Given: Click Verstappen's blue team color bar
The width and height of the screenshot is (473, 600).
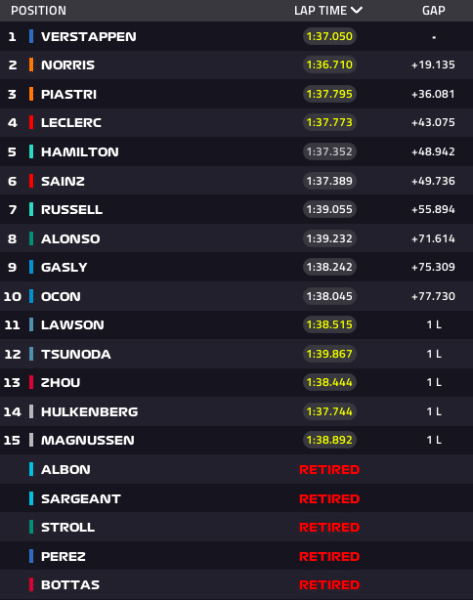Looking at the screenshot, I should pyautogui.click(x=31, y=36).
